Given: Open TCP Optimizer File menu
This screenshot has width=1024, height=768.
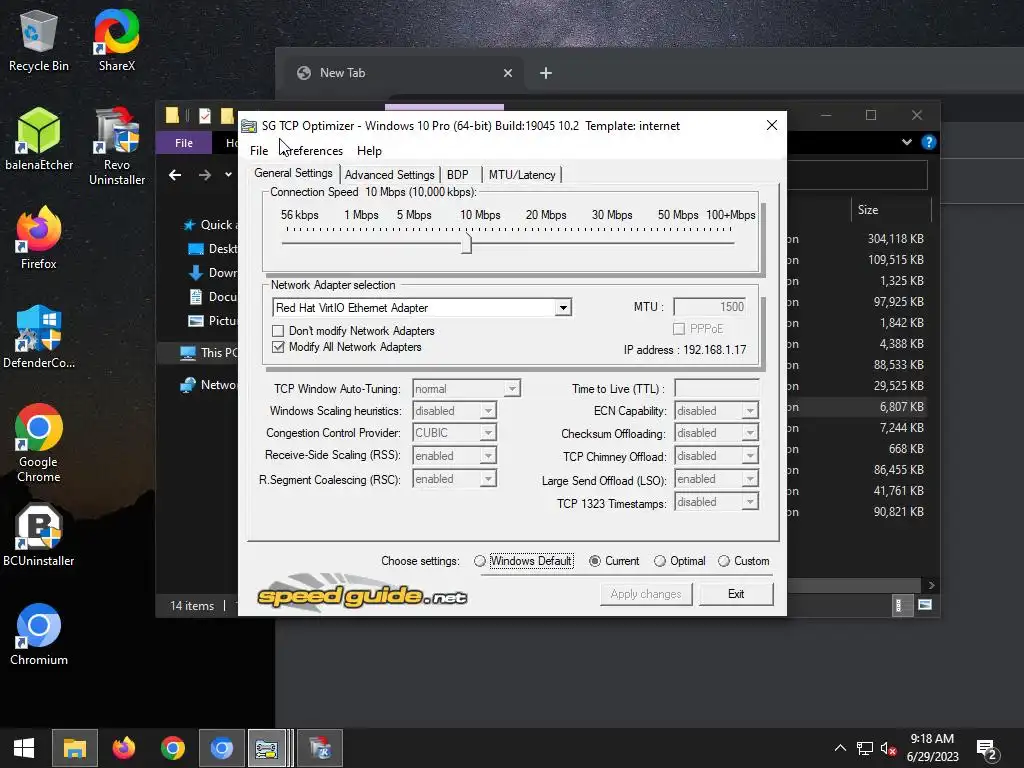Looking at the screenshot, I should [259, 151].
